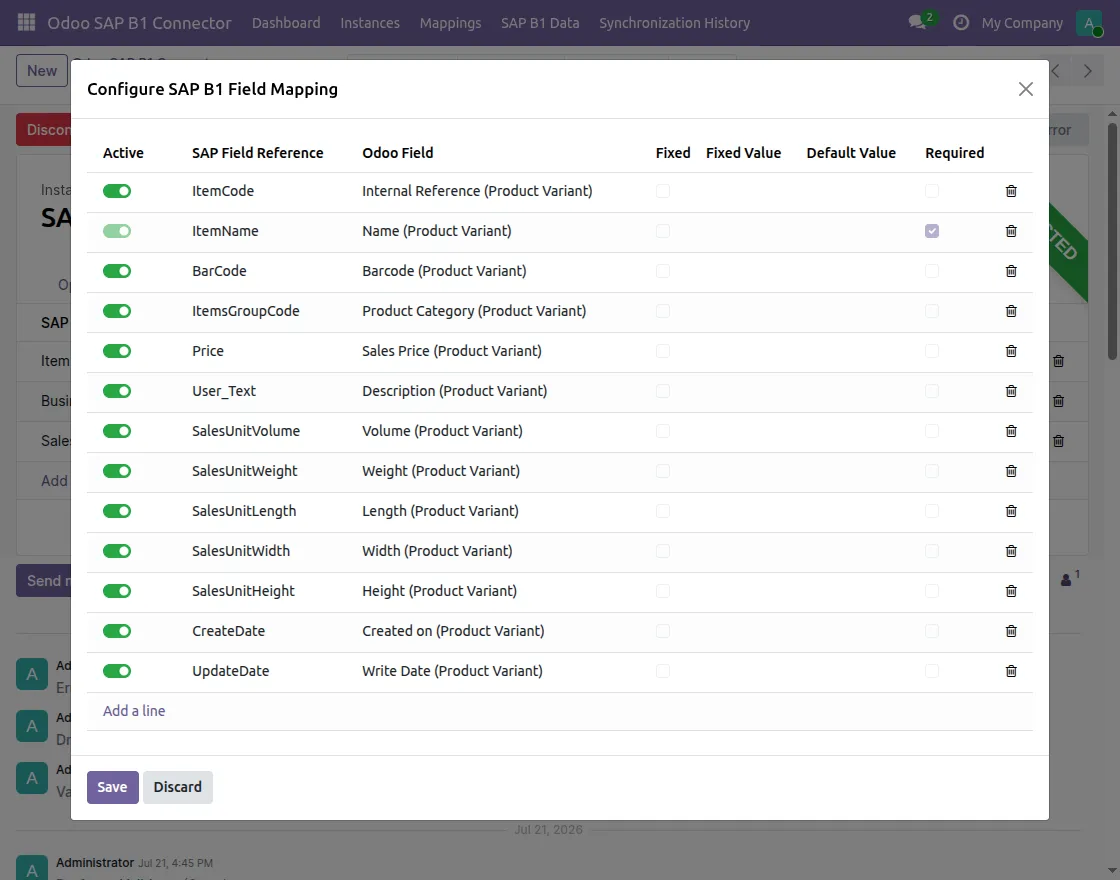Check Fixed box for ItemCode
Viewport: 1120px width, 880px height.
[x=663, y=191]
